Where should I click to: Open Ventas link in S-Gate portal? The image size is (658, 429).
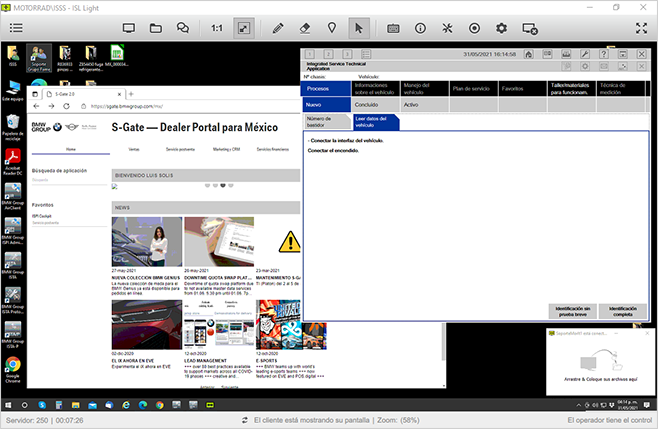point(134,148)
